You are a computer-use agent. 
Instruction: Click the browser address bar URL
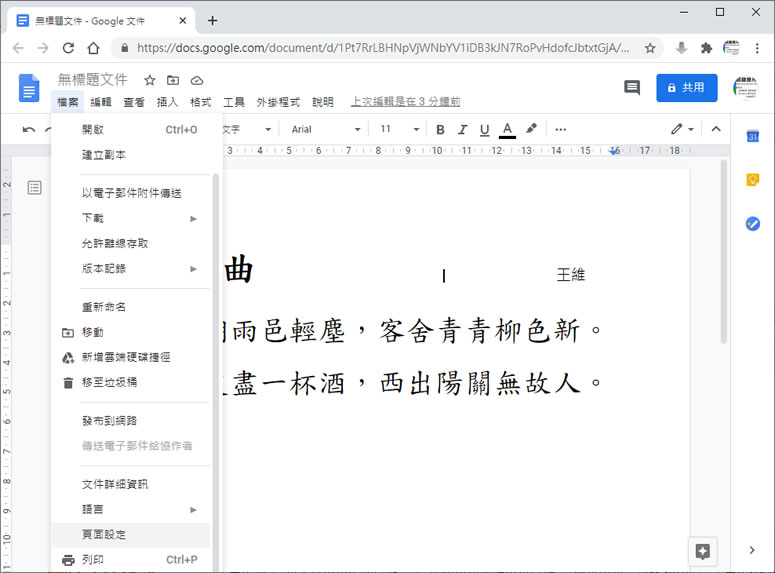pos(383,48)
